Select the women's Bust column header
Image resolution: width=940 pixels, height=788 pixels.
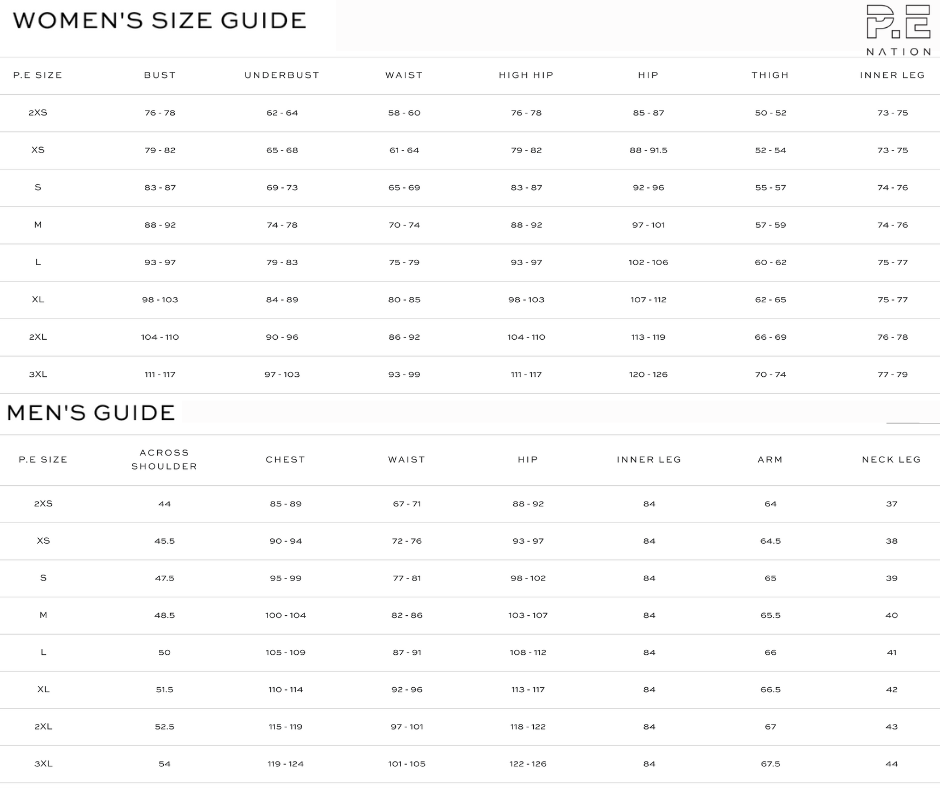click(160, 76)
